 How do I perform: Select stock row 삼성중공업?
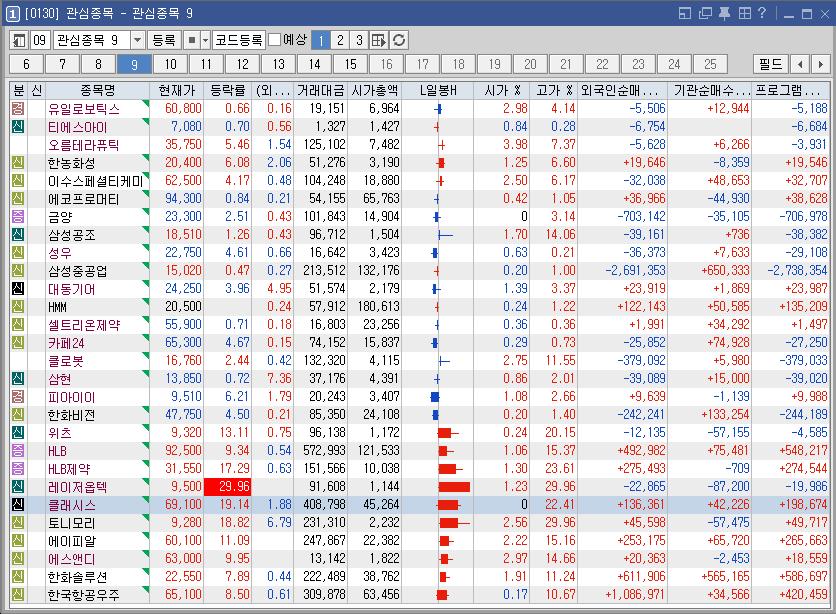(x=419, y=271)
